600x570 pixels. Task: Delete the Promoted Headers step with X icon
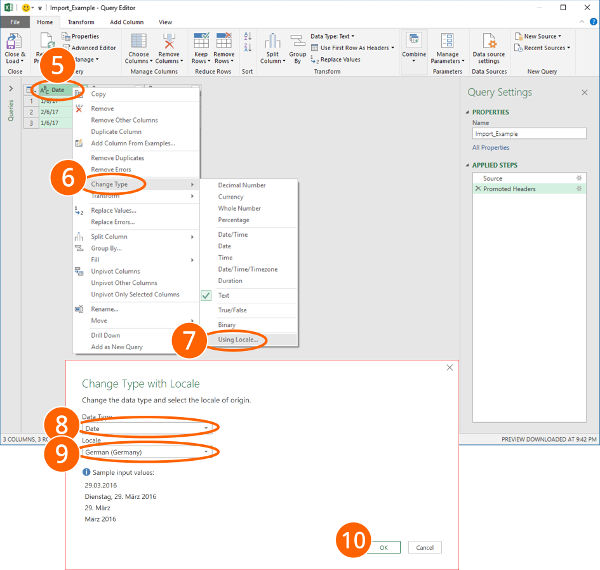click(478, 189)
